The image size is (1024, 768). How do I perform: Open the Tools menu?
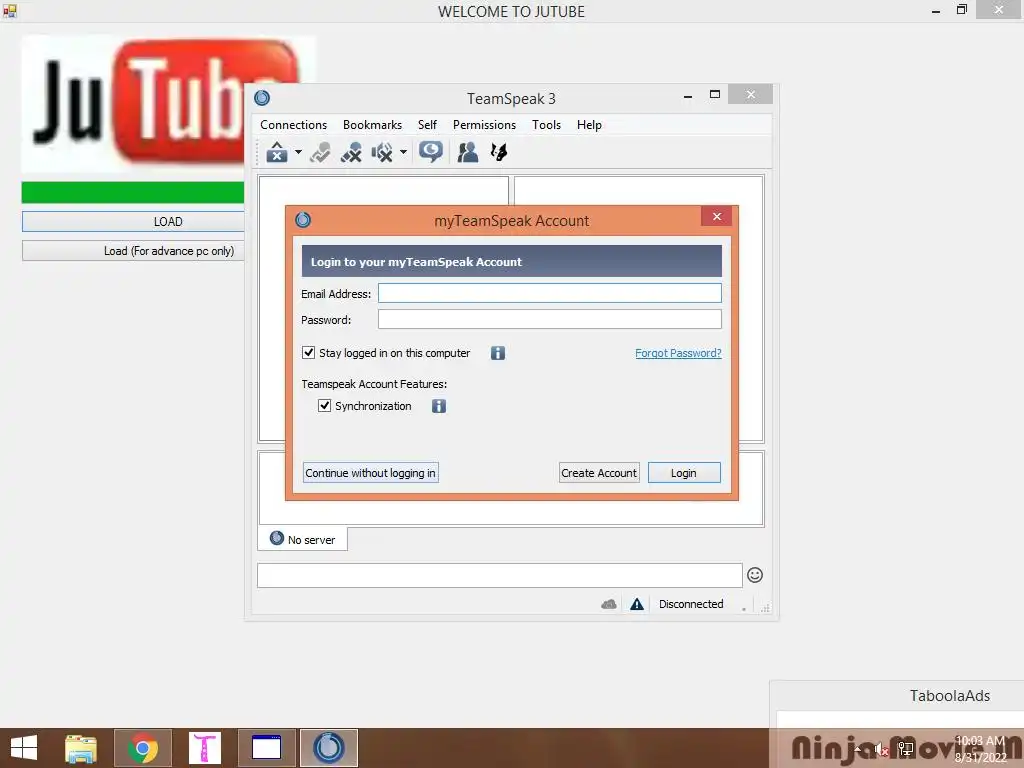coord(546,125)
